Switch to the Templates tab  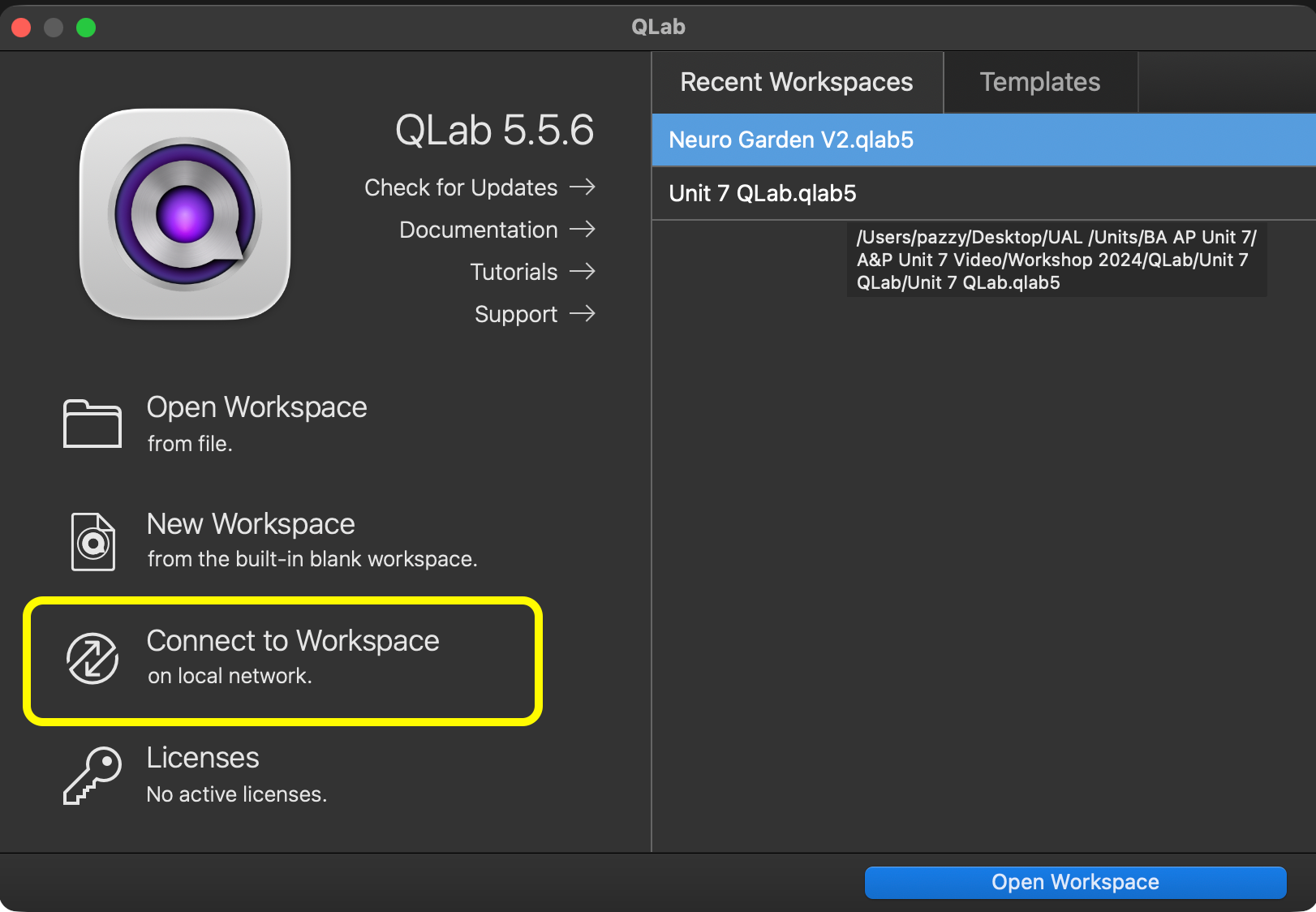click(x=1039, y=82)
